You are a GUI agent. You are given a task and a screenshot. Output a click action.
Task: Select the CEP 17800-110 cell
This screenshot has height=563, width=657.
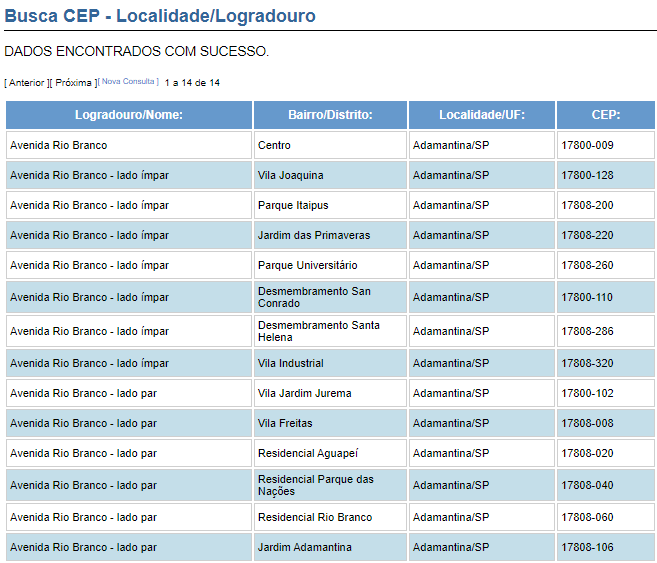pyautogui.click(x=606, y=297)
